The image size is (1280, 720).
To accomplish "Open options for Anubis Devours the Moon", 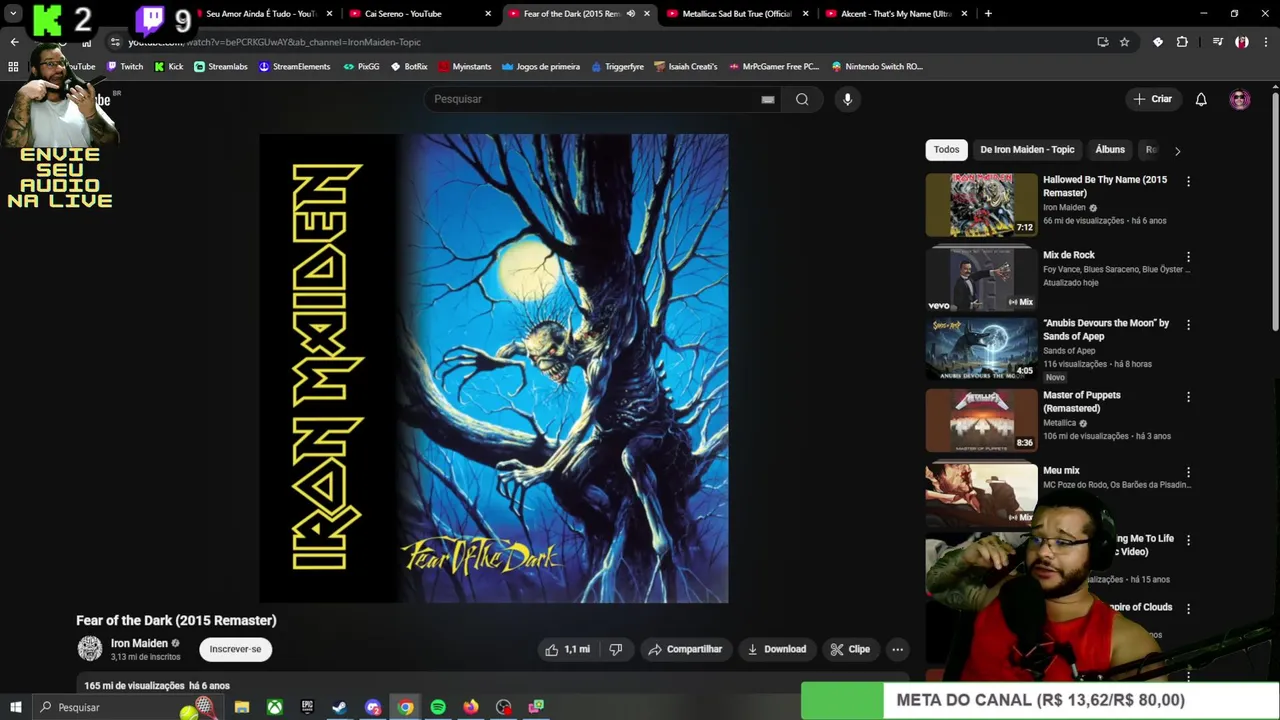I will click(1188, 325).
